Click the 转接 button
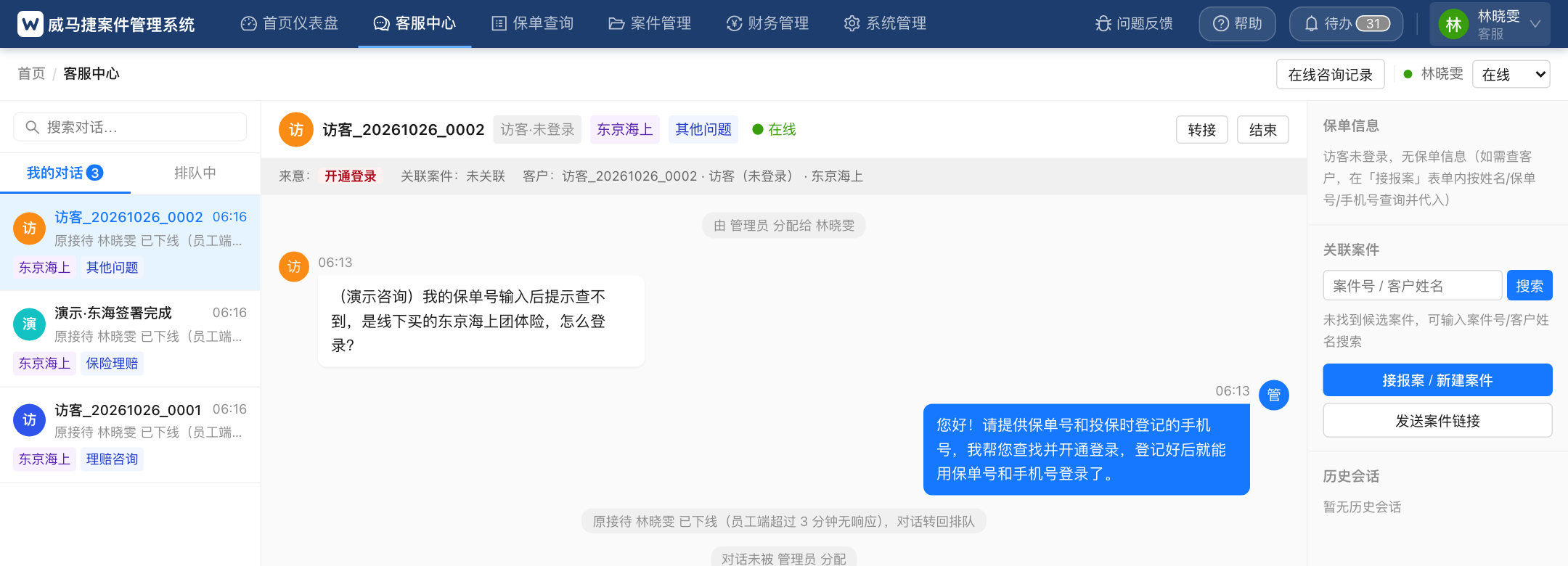1568x566 pixels. click(x=1202, y=130)
